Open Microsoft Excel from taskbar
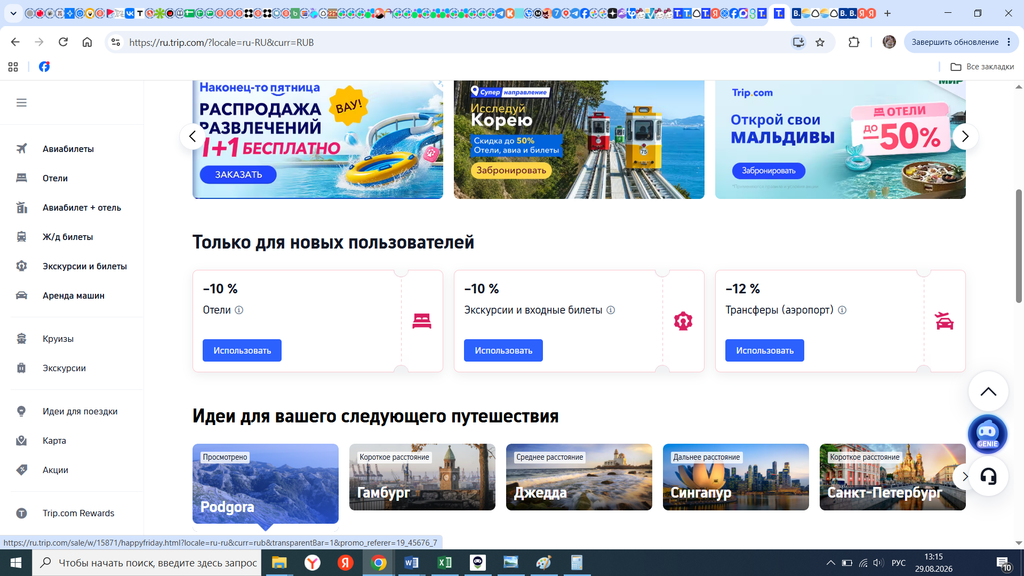The image size is (1024, 576). pyautogui.click(x=445, y=562)
